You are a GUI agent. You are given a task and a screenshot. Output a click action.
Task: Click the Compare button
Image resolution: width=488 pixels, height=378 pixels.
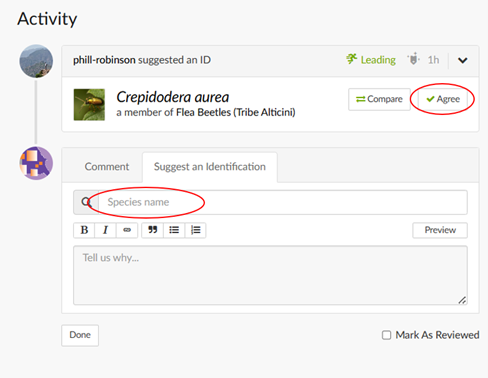(379, 99)
